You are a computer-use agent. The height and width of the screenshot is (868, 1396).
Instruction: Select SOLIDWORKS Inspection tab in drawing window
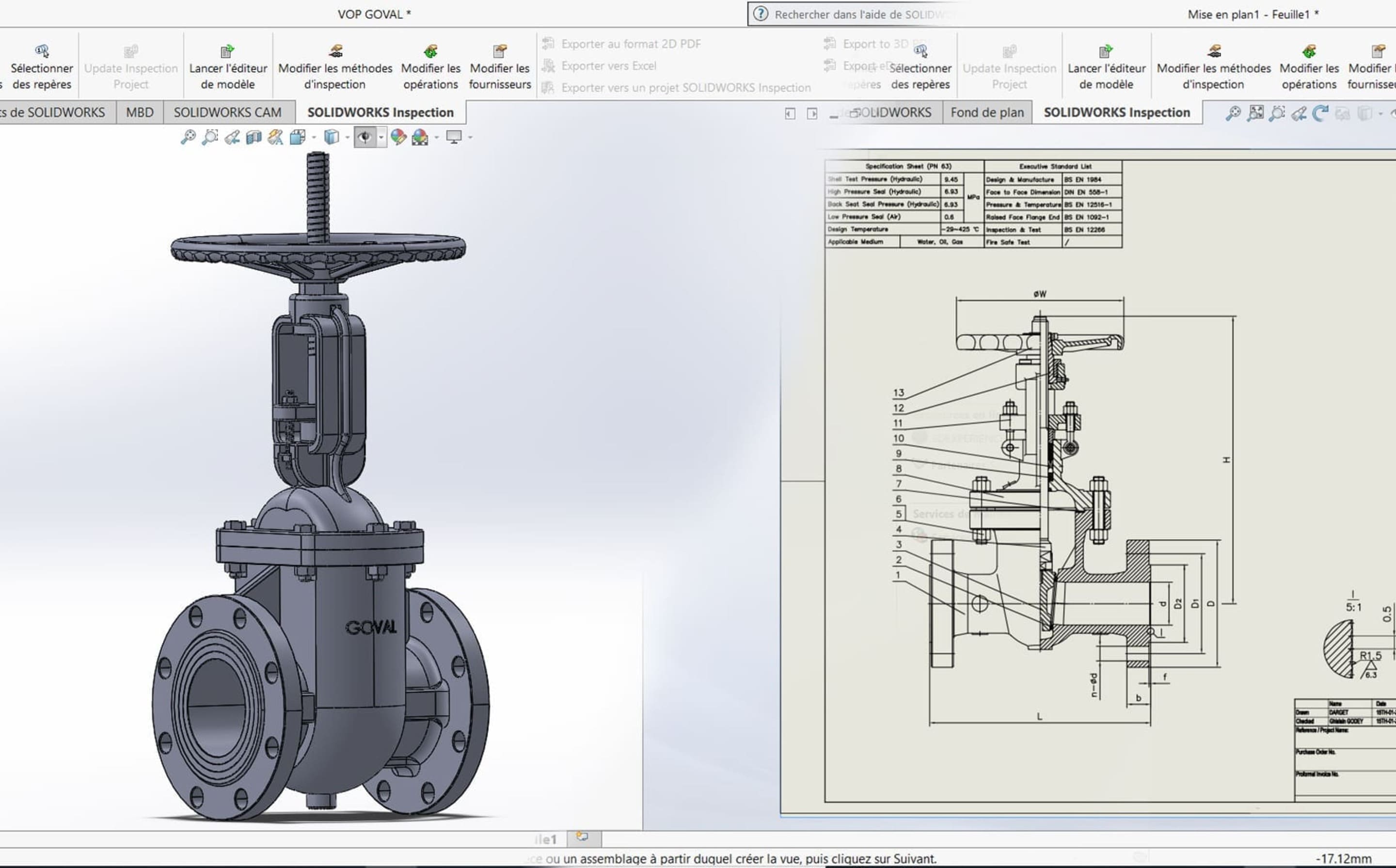tap(1116, 112)
